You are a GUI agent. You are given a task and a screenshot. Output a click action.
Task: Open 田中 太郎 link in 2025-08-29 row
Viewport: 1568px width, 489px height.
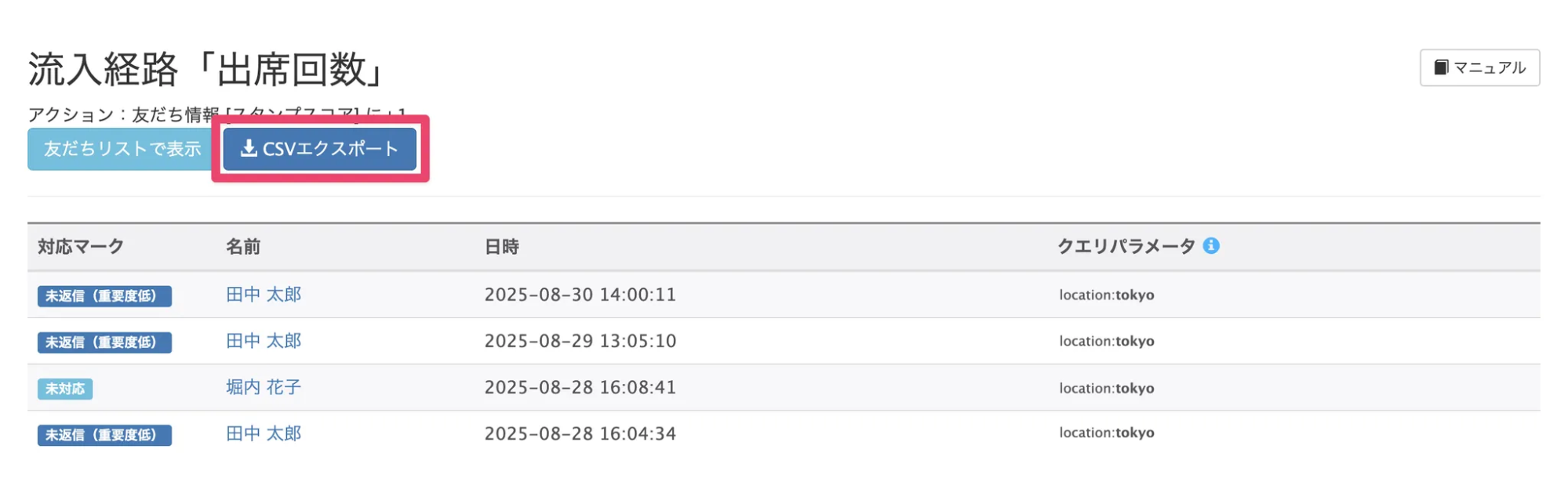point(264,341)
